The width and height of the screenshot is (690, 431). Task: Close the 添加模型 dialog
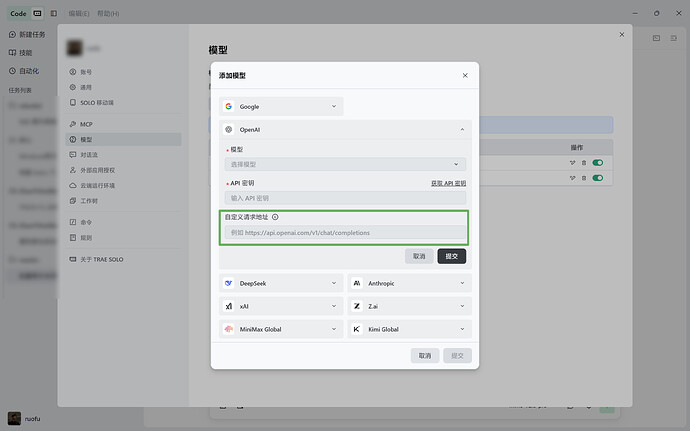click(x=465, y=75)
